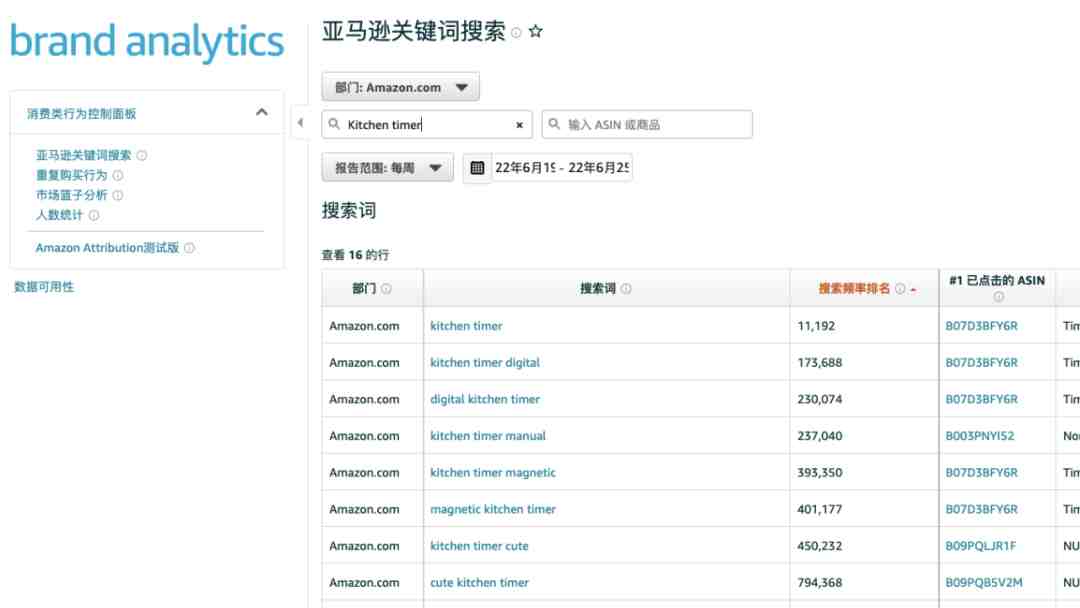This screenshot has height=608, width=1080.
Task: Click info icon next to Amazon Attribution测试版
Action: [189, 248]
